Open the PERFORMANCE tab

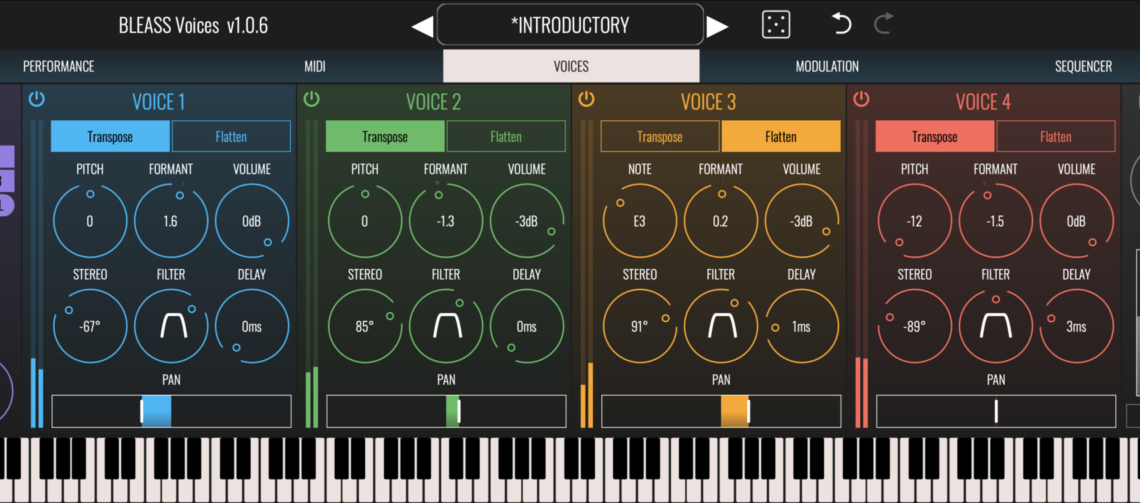(59, 66)
